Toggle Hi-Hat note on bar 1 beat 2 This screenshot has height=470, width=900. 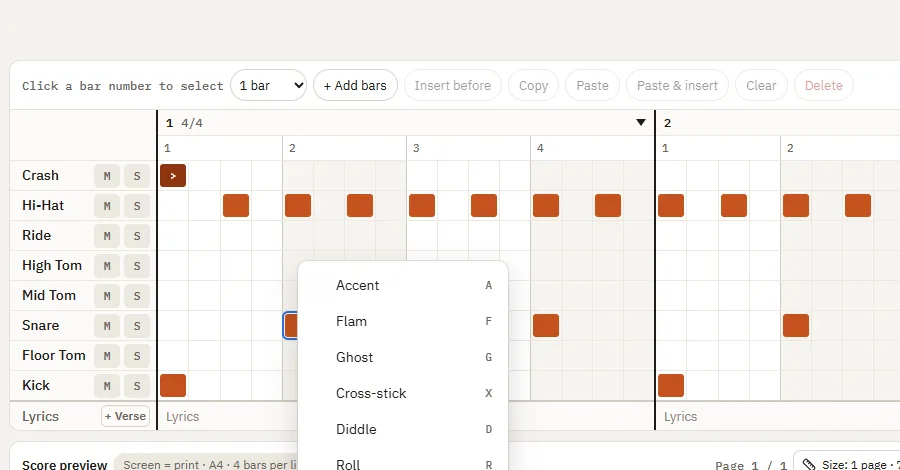coord(298,205)
